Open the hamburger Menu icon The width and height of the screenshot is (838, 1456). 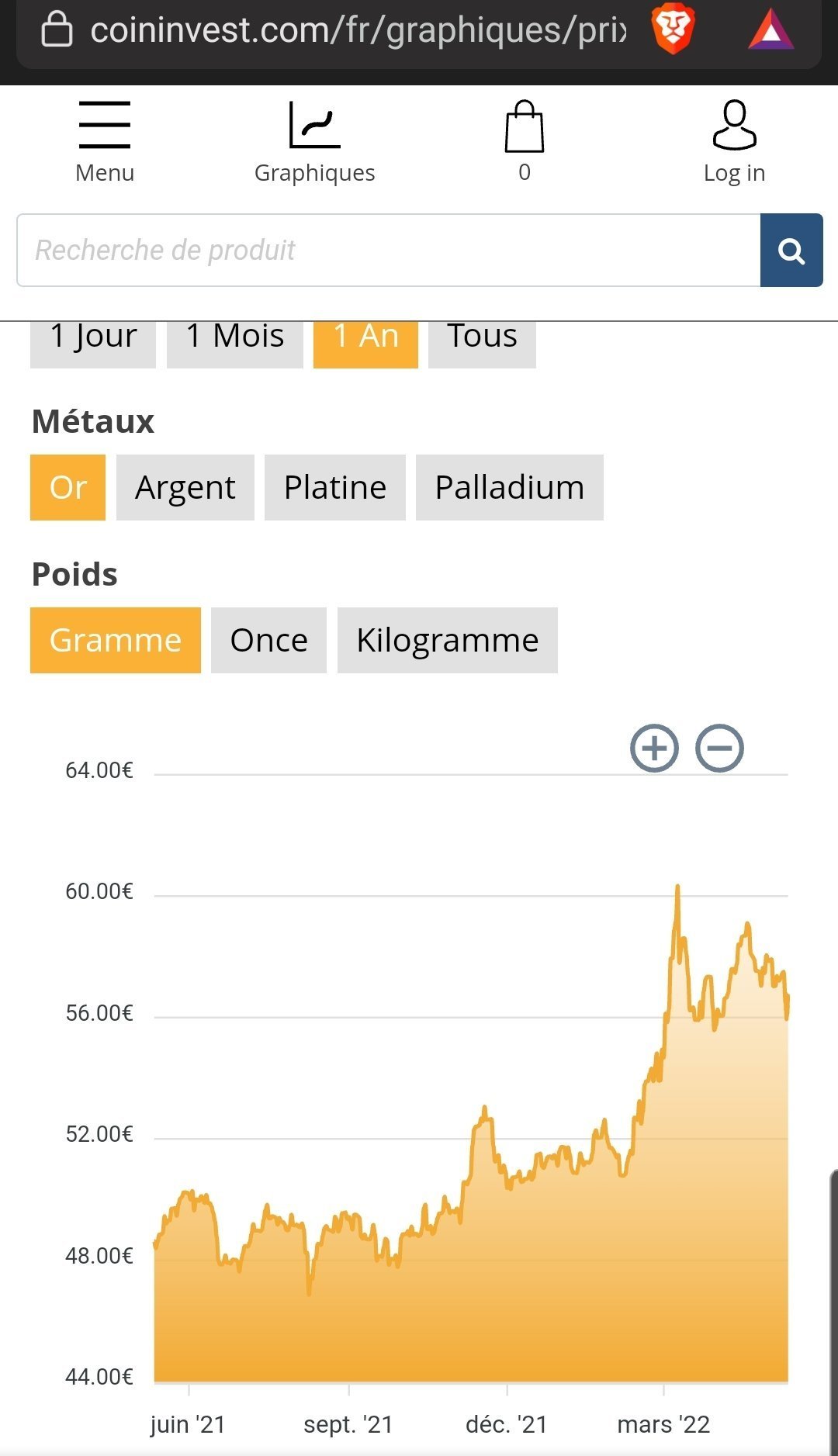point(105,140)
